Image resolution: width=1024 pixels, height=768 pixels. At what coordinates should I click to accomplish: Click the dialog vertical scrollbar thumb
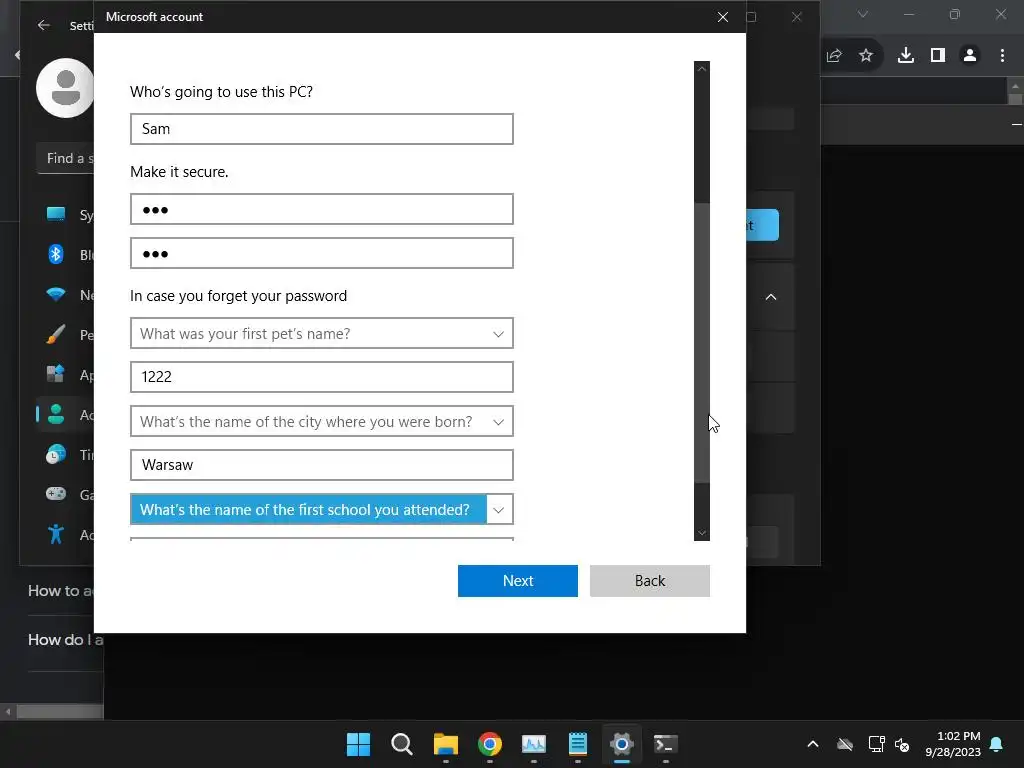pyautogui.click(x=702, y=343)
